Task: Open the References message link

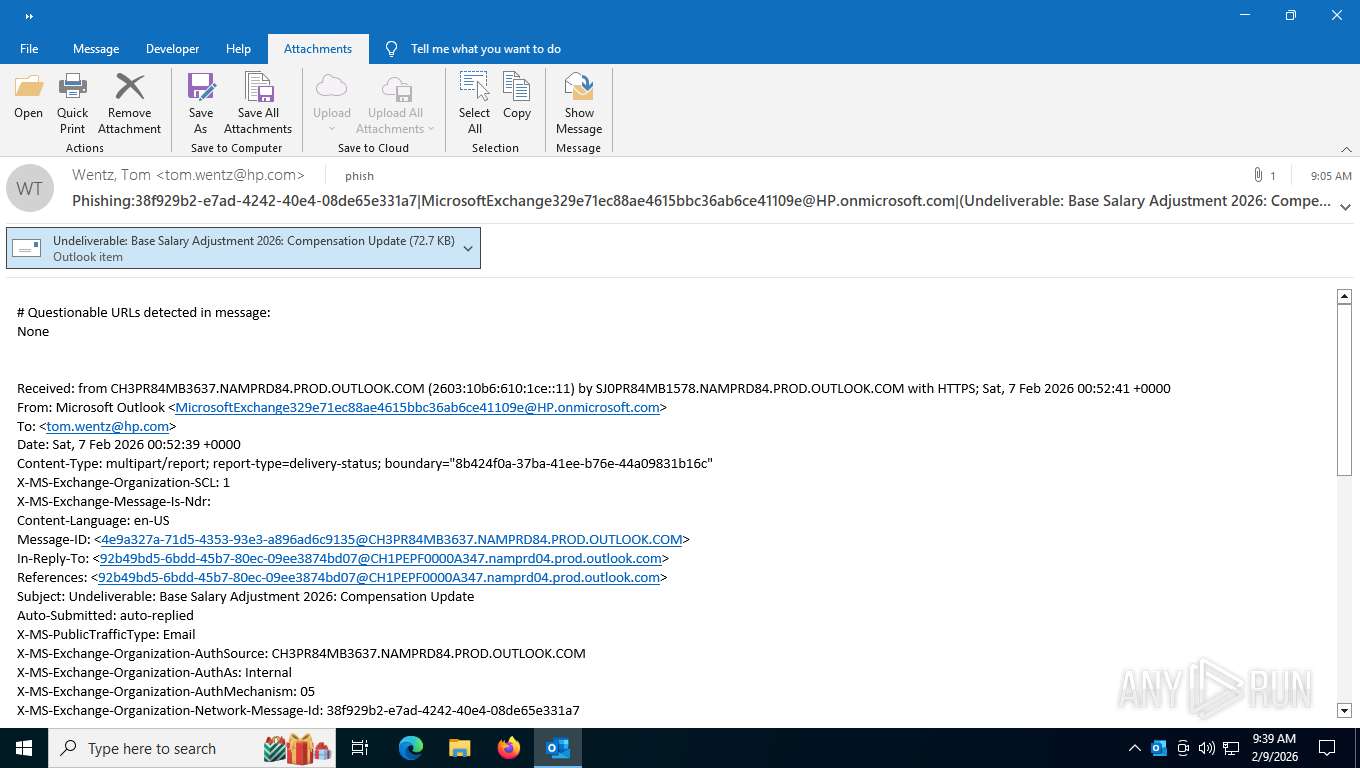Action: coord(379,577)
